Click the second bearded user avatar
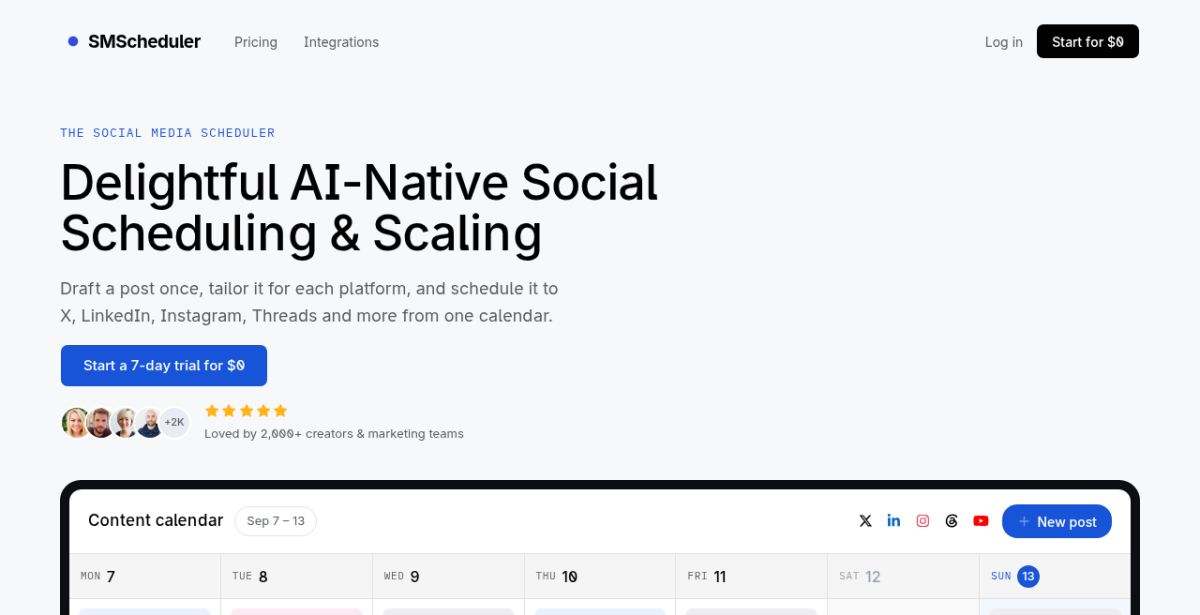1200x615 pixels. [x=101, y=423]
